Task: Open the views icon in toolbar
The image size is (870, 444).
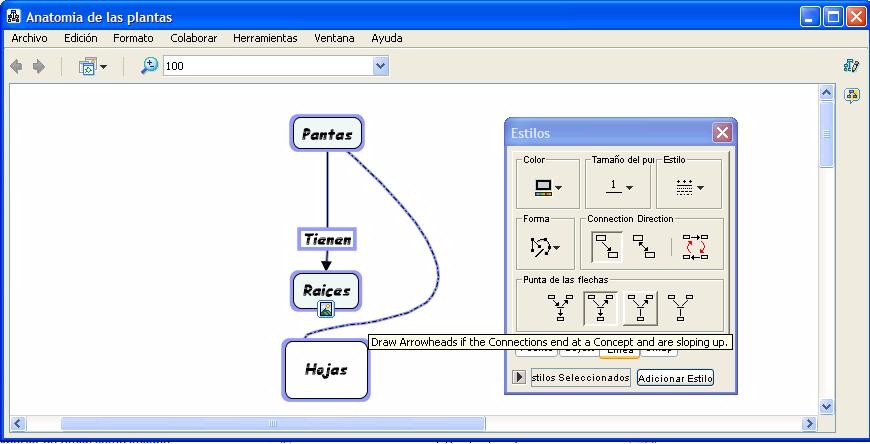Action: click(92, 66)
